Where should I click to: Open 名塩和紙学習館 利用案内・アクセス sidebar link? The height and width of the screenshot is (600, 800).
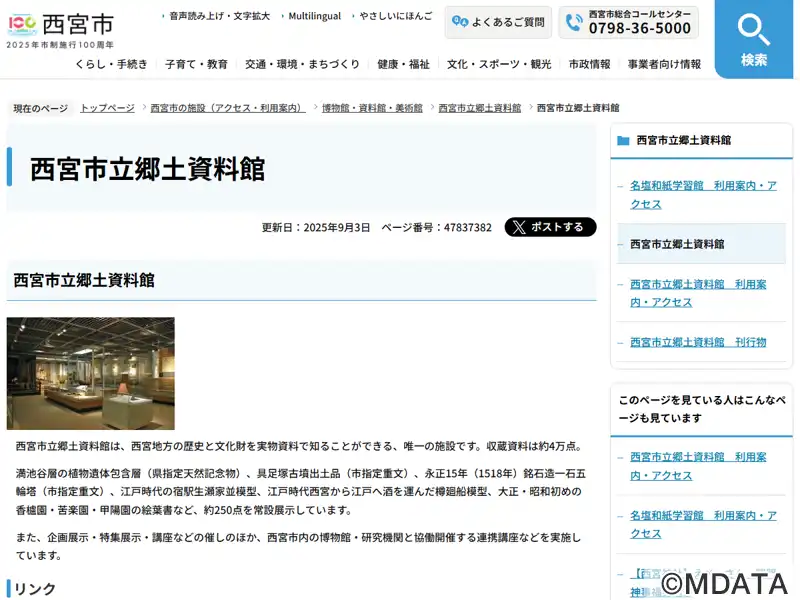click(703, 195)
